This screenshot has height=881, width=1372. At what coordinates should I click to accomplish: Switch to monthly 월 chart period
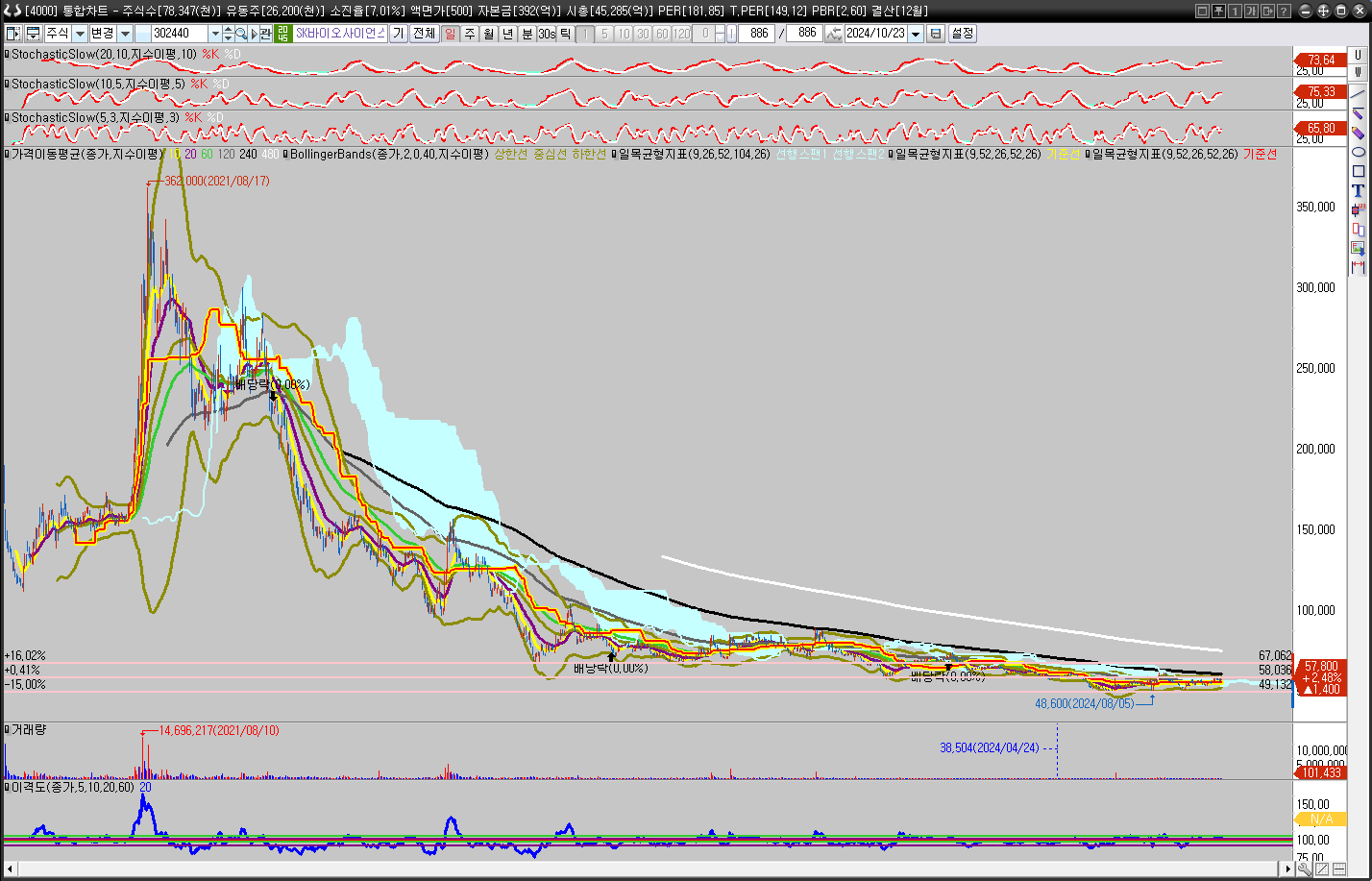click(x=488, y=34)
